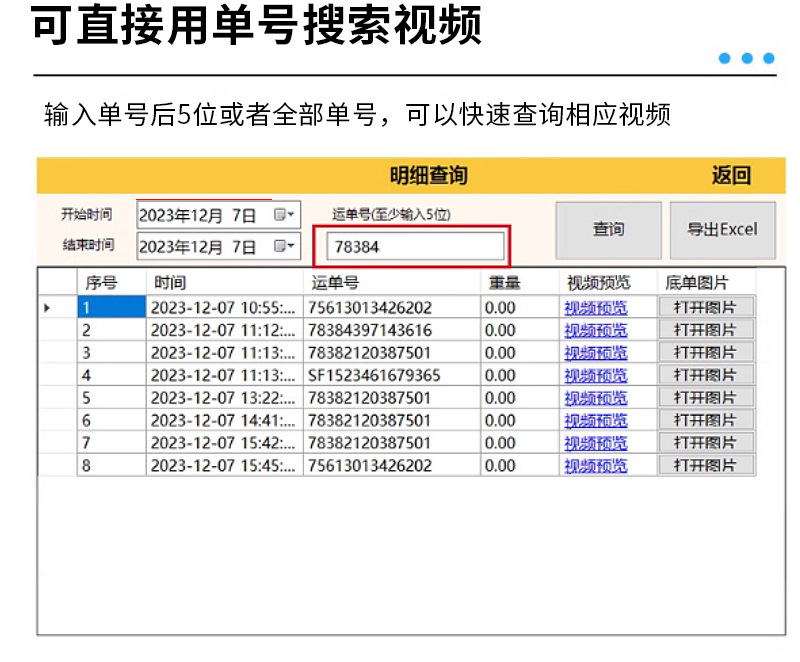Click the 查询 search button
800x662 pixels.
click(x=609, y=230)
